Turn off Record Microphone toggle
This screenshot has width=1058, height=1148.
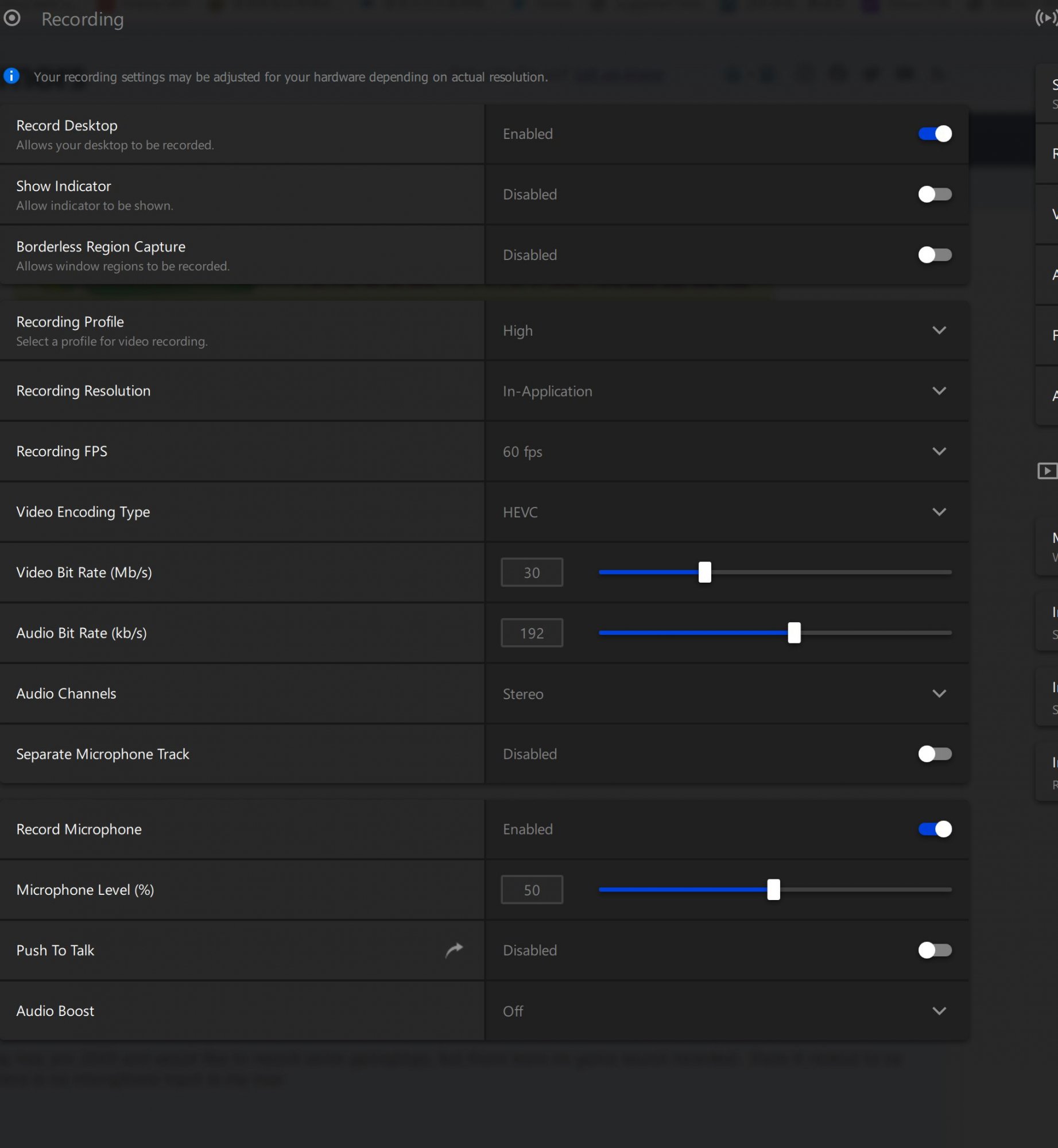[x=935, y=829]
